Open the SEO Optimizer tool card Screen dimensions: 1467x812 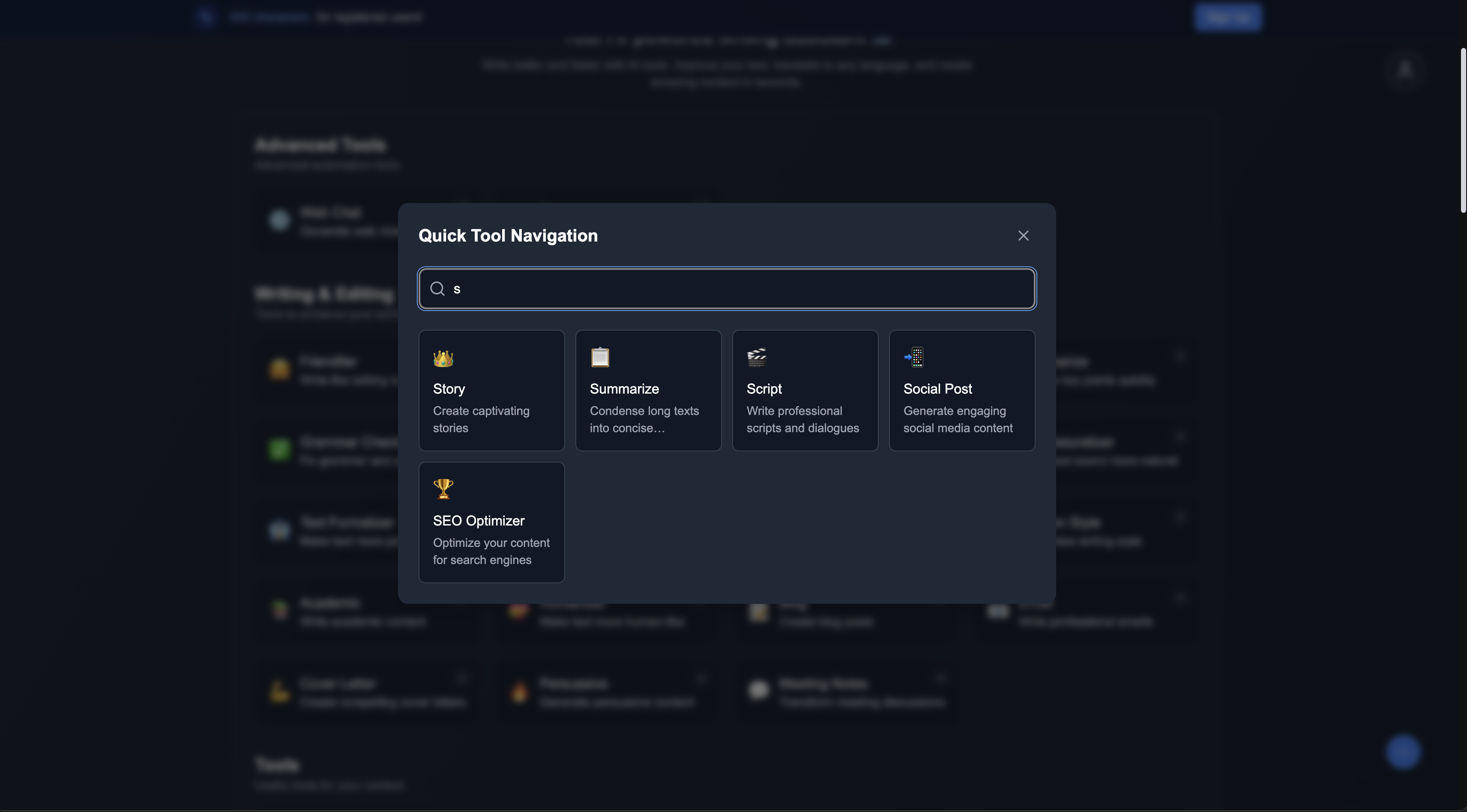click(491, 522)
